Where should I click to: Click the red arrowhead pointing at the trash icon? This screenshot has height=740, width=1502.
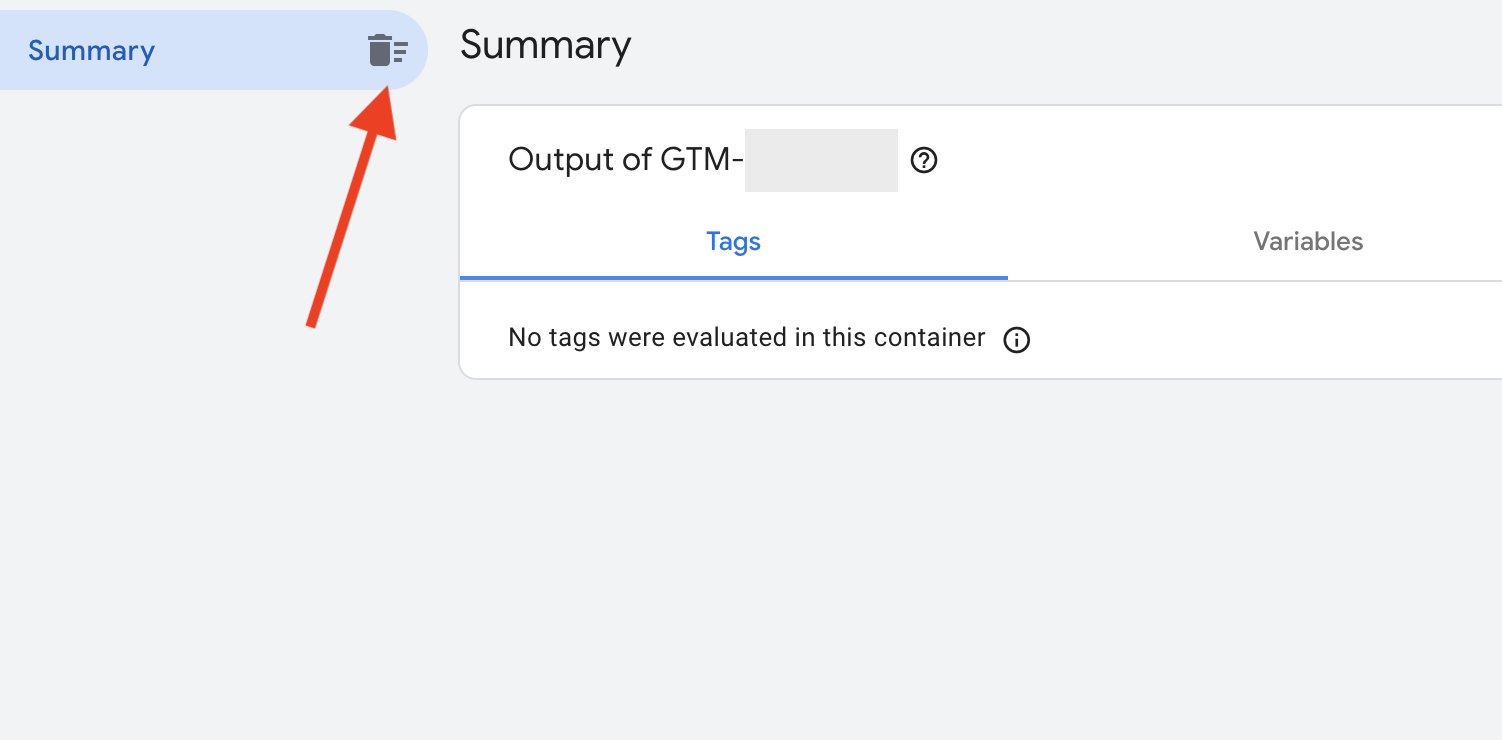tap(378, 115)
